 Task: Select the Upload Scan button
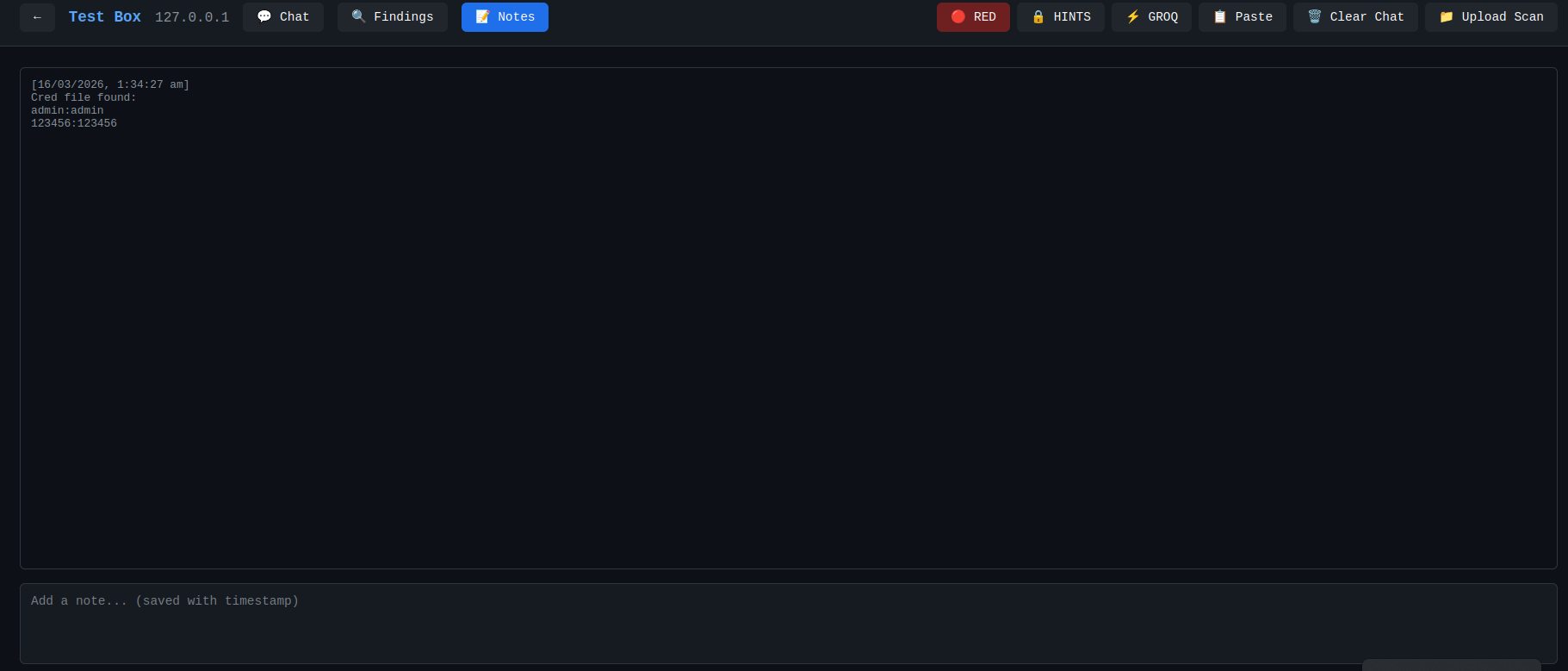pyautogui.click(x=1491, y=17)
